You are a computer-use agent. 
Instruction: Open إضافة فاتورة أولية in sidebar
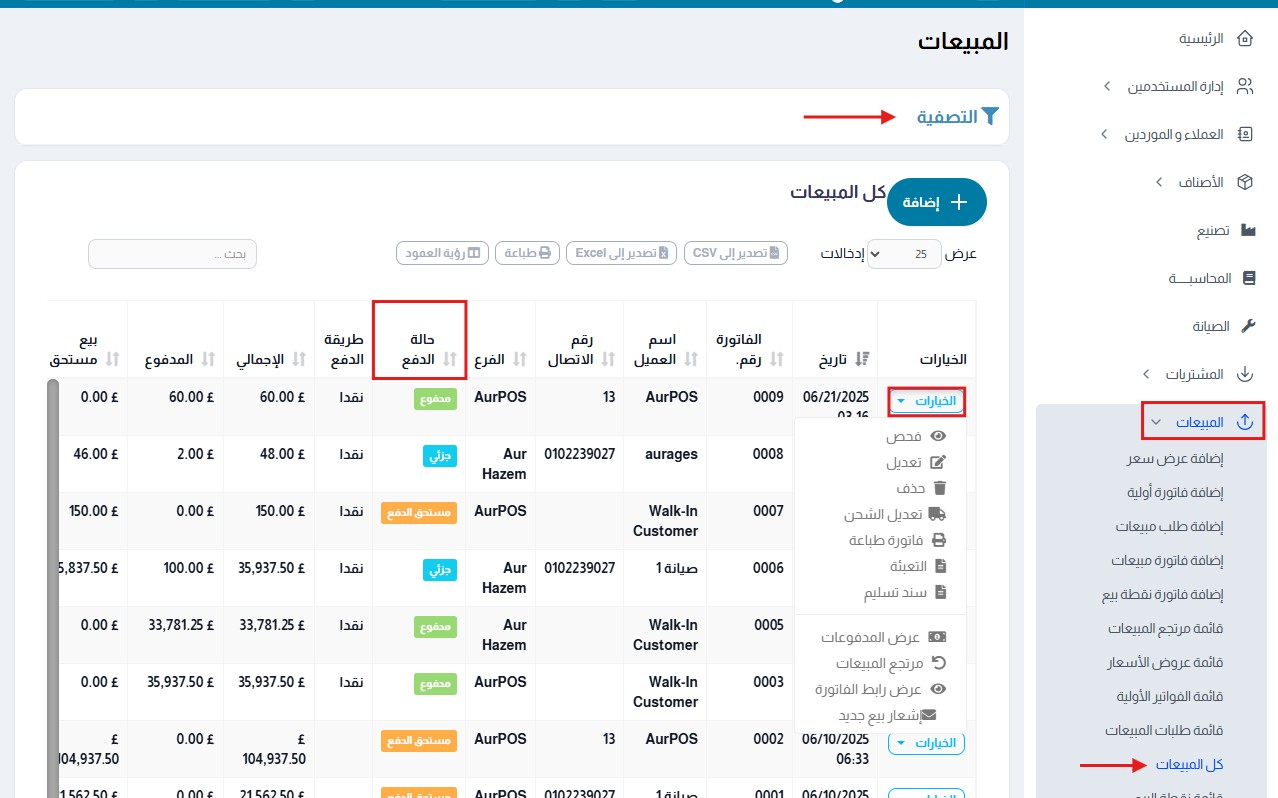coord(1176,493)
